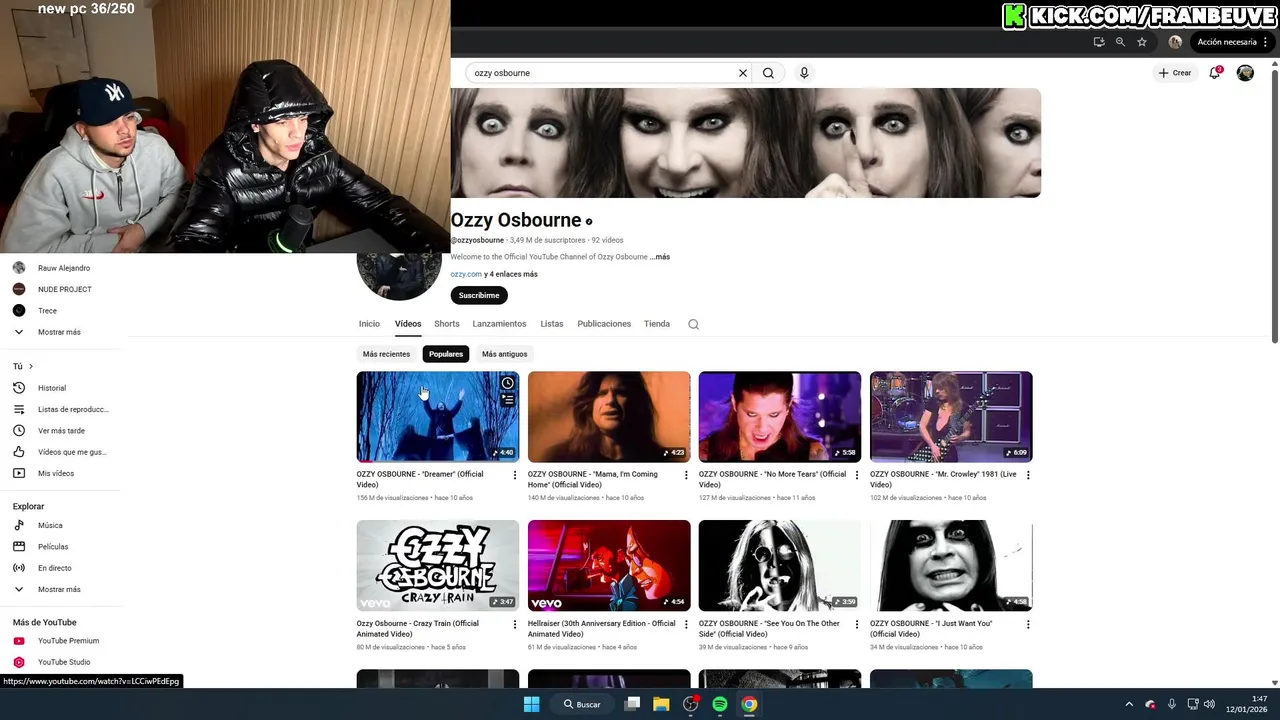The image size is (1280, 720).
Task: Open more options for Mama, I'm Coming Home
Action: point(686,475)
